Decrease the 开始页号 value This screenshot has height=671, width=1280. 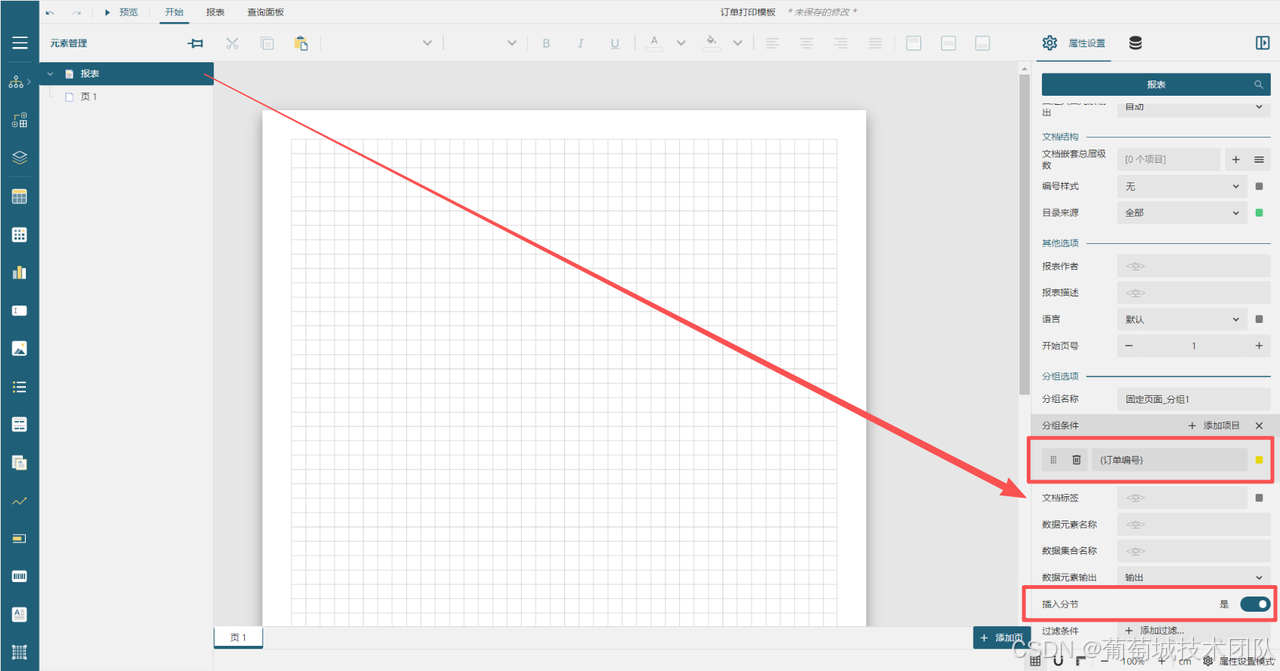[x=1129, y=346]
